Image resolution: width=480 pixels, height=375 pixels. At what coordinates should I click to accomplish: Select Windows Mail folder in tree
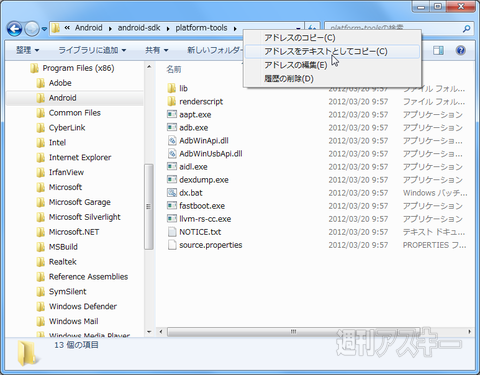pos(74,321)
